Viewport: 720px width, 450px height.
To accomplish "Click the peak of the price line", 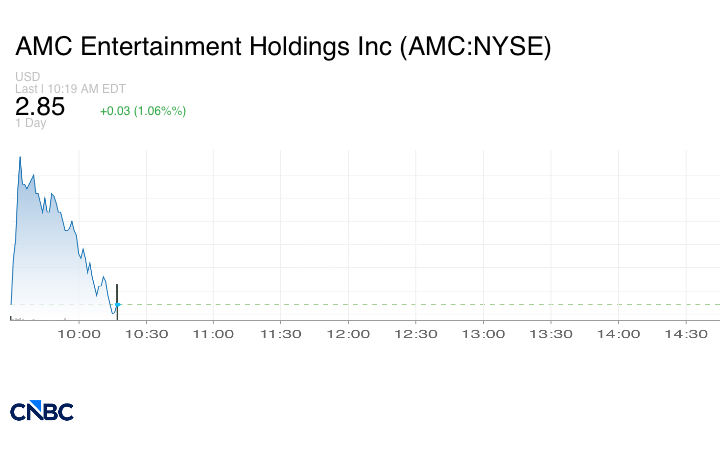I will click(20, 158).
